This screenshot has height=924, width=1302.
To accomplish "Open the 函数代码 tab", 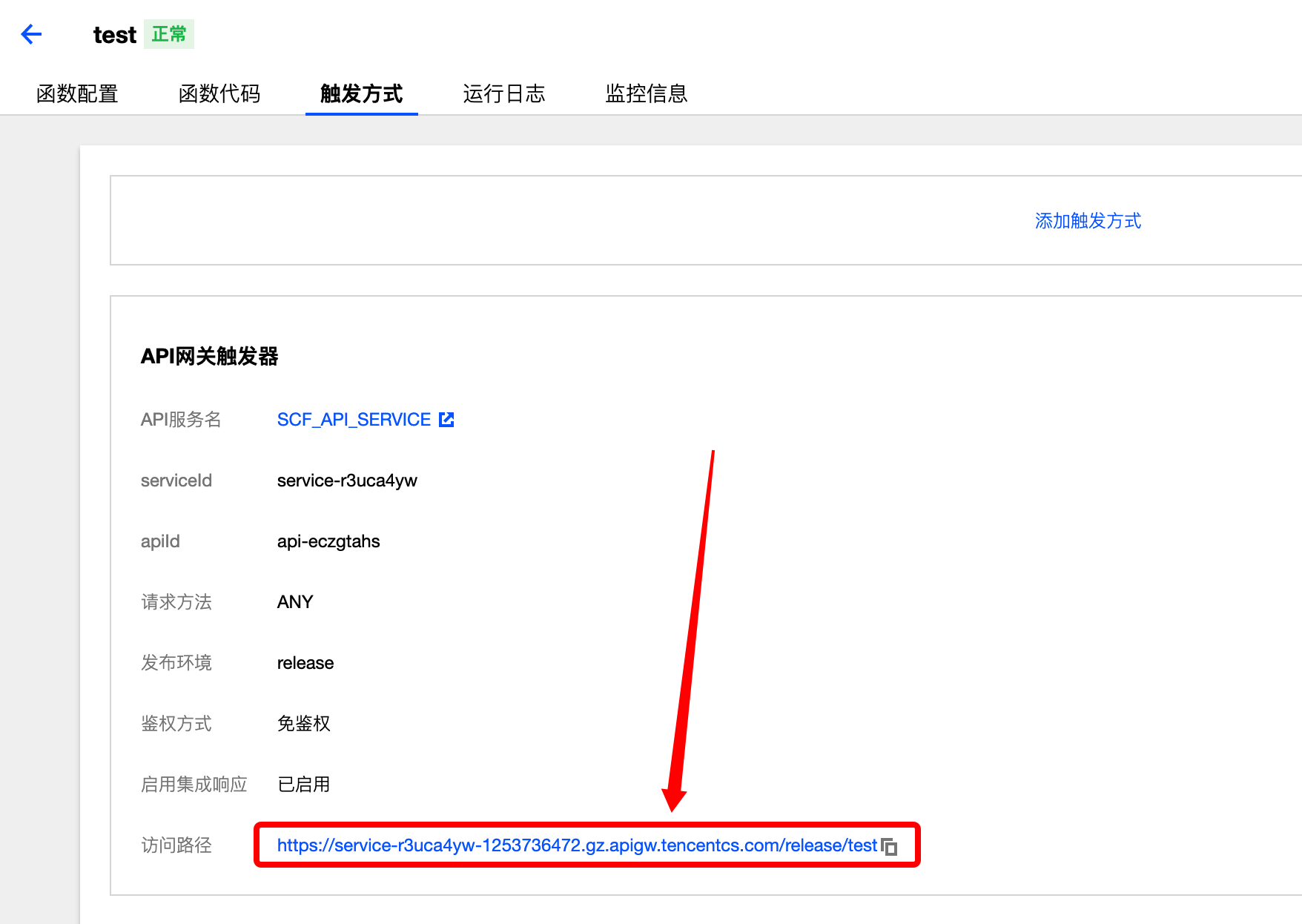I will [219, 93].
